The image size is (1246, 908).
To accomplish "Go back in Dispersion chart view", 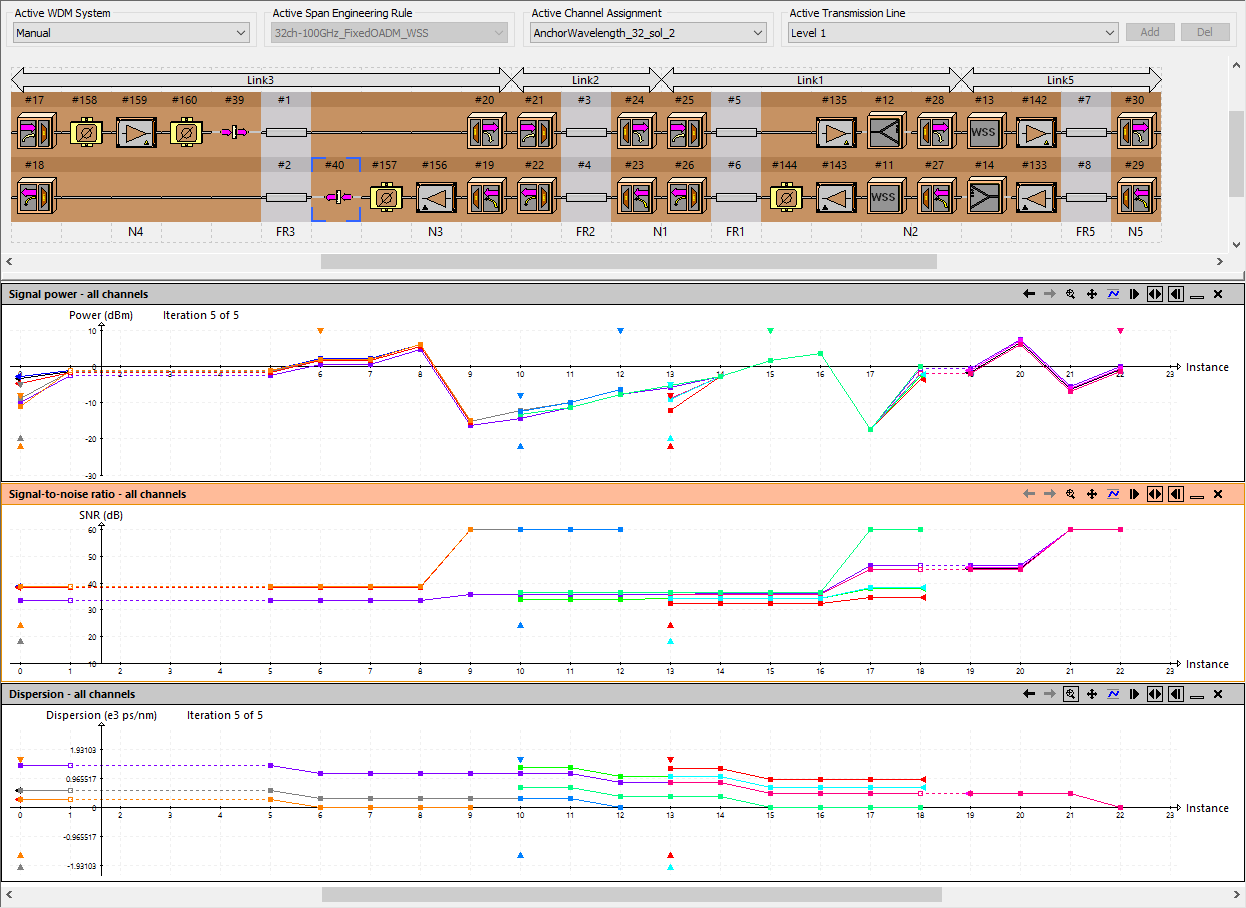I will point(1029,694).
